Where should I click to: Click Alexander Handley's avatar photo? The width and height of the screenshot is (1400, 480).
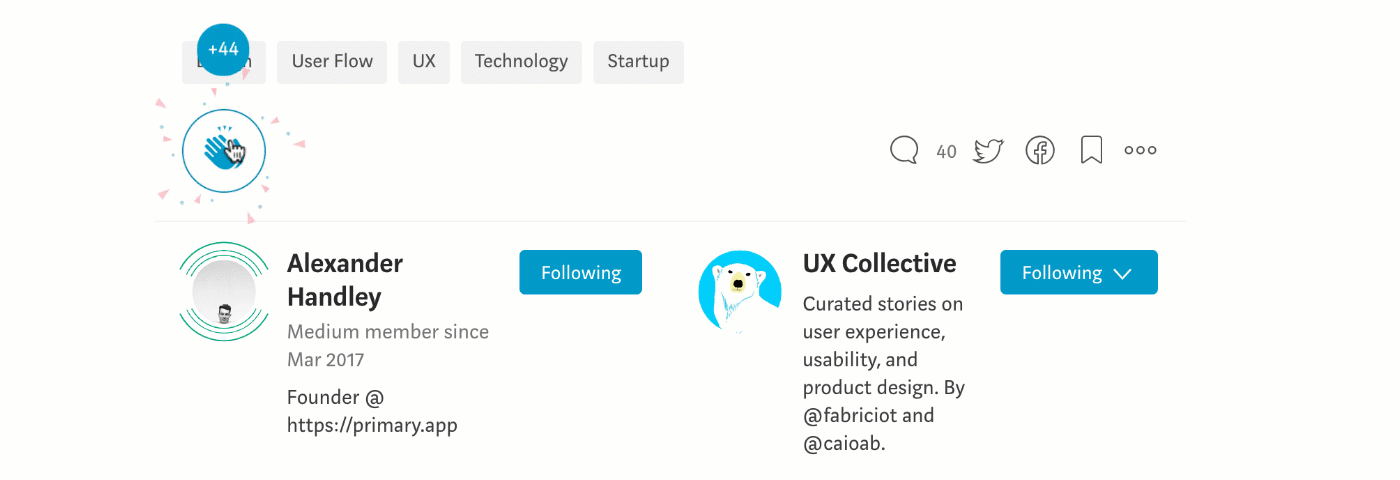pyautogui.click(x=224, y=292)
